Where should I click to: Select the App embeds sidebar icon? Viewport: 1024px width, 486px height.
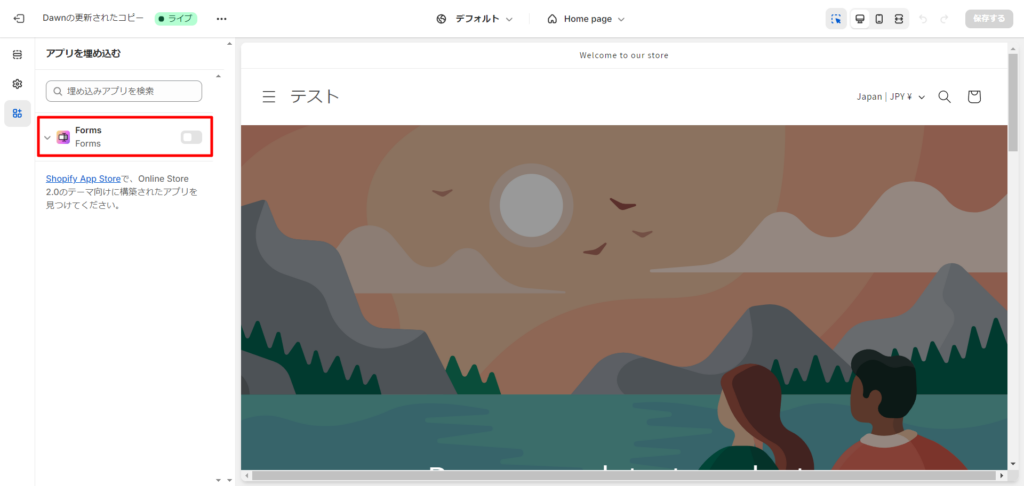(x=18, y=114)
